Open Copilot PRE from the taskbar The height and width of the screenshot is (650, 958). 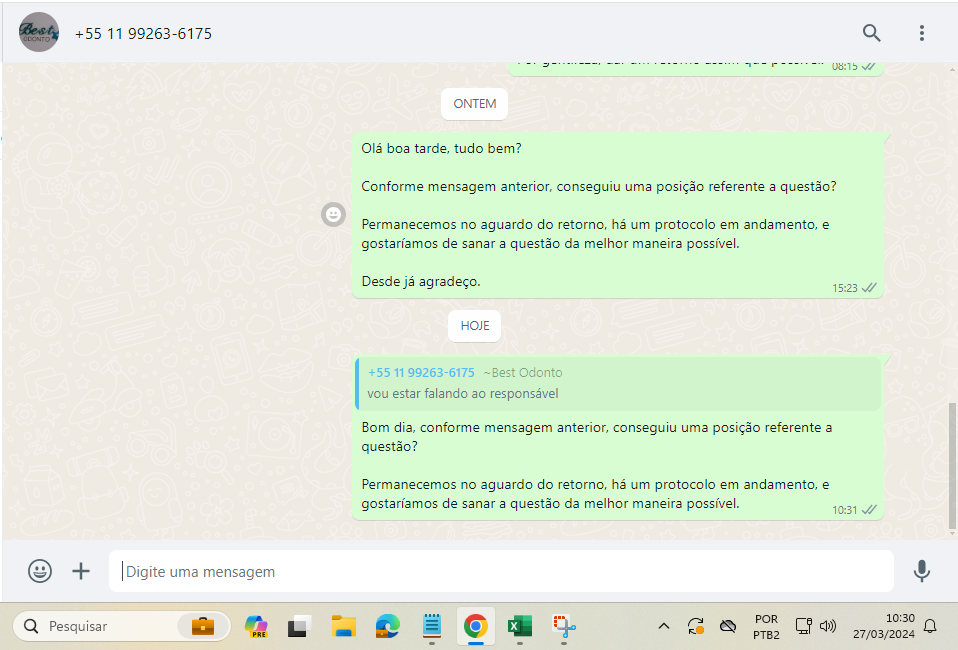(256, 626)
